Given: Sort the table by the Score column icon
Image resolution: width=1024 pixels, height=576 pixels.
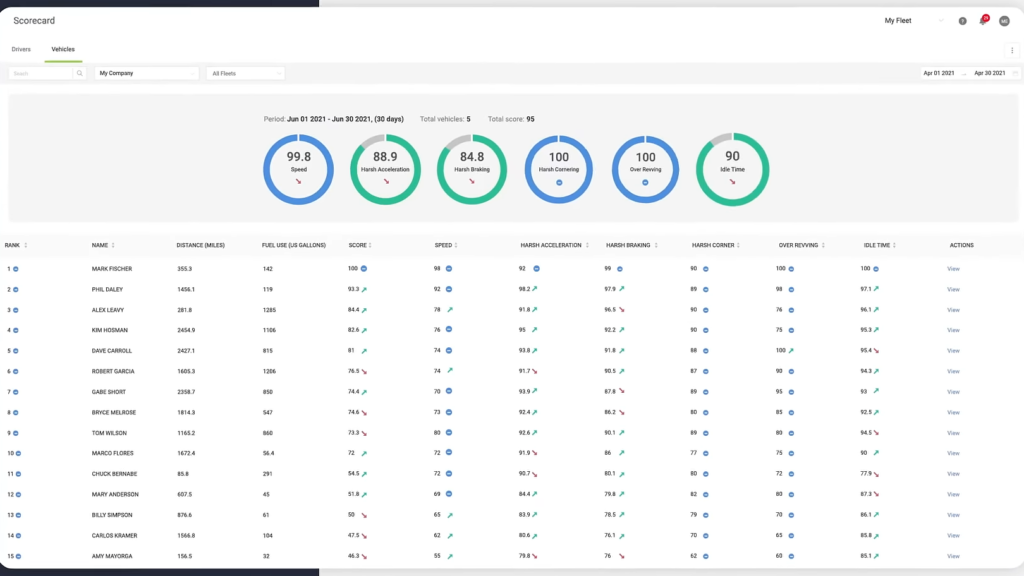Looking at the screenshot, I should click(369, 245).
